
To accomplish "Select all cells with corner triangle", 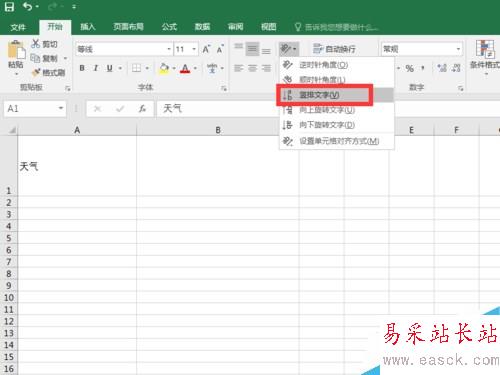I will point(11,130).
